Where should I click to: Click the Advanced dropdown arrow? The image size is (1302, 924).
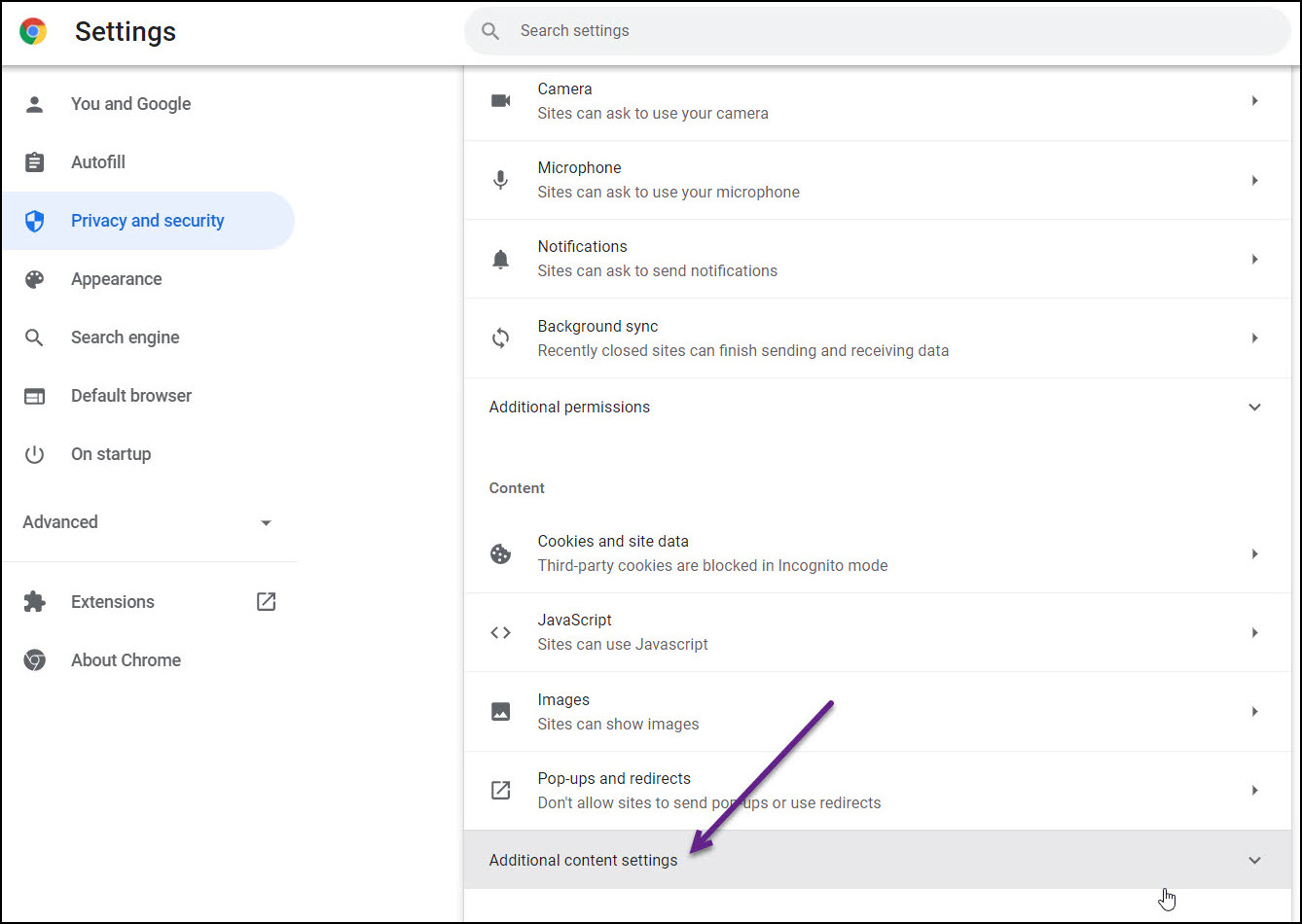click(266, 523)
